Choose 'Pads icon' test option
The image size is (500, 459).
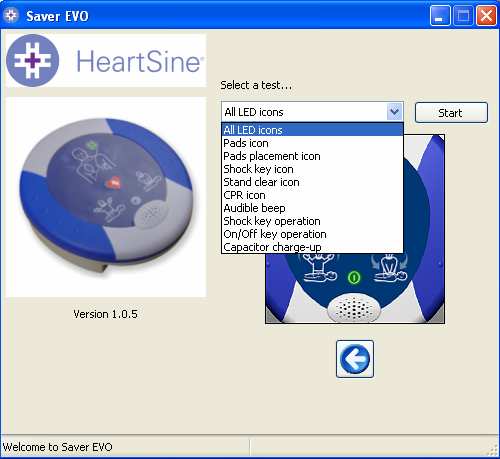(312, 143)
